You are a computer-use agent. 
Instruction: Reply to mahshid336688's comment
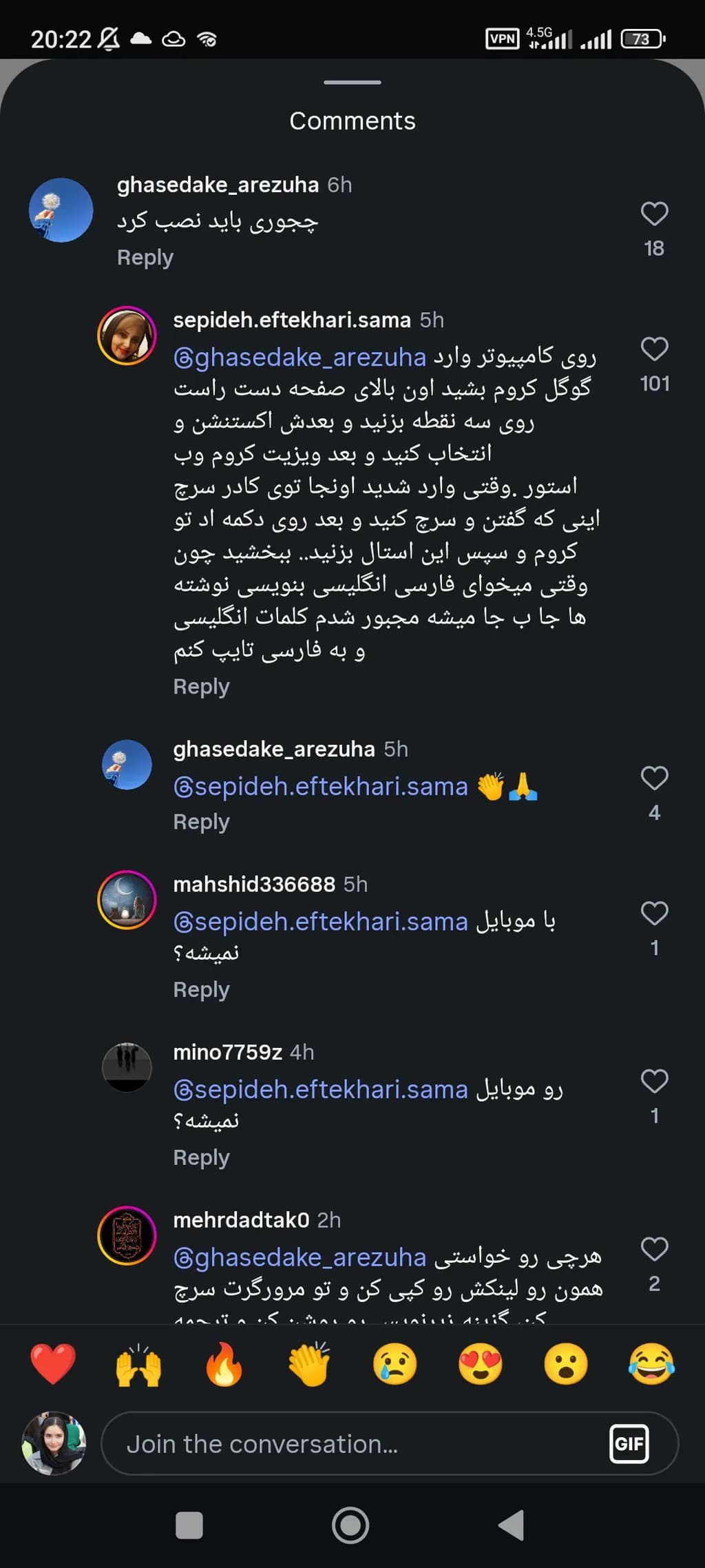click(201, 989)
